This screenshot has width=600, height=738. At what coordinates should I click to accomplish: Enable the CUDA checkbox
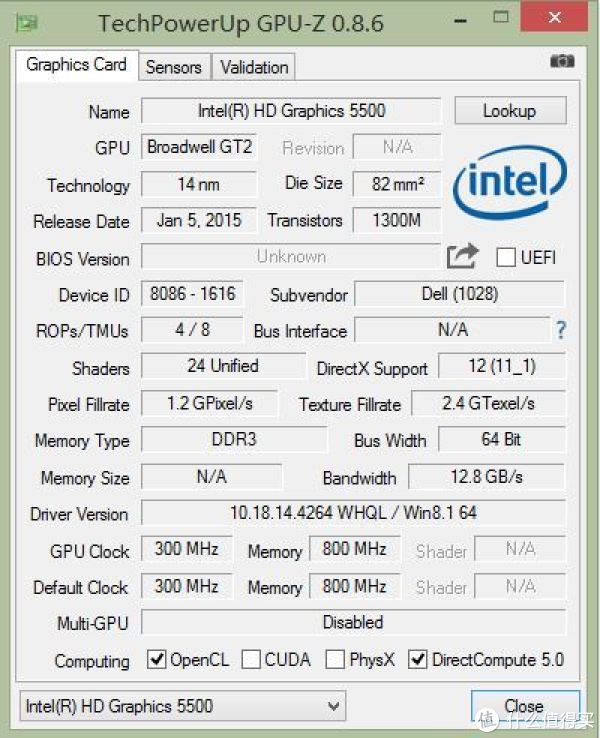click(x=251, y=659)
